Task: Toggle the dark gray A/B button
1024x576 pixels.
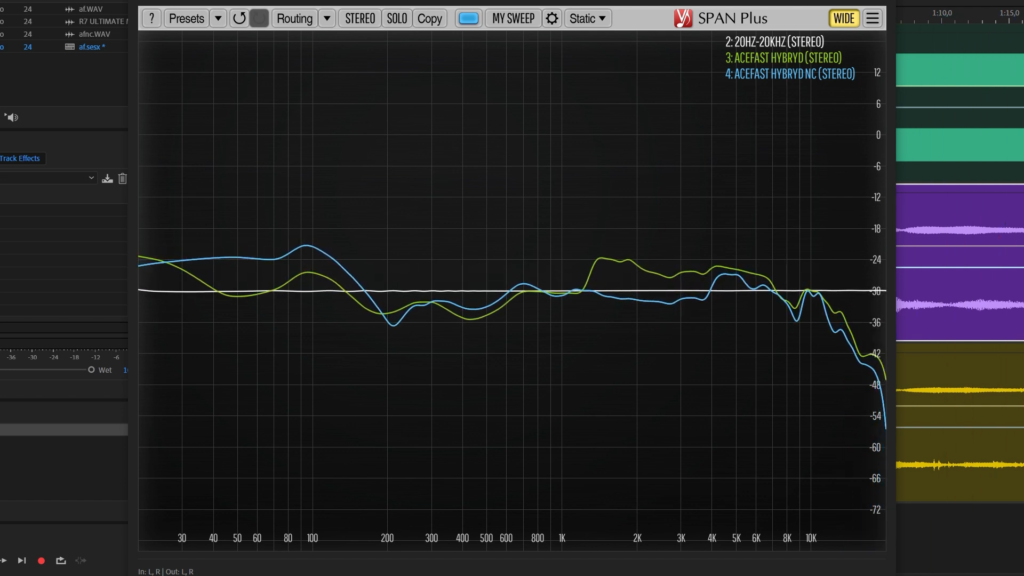Action: 259,18
